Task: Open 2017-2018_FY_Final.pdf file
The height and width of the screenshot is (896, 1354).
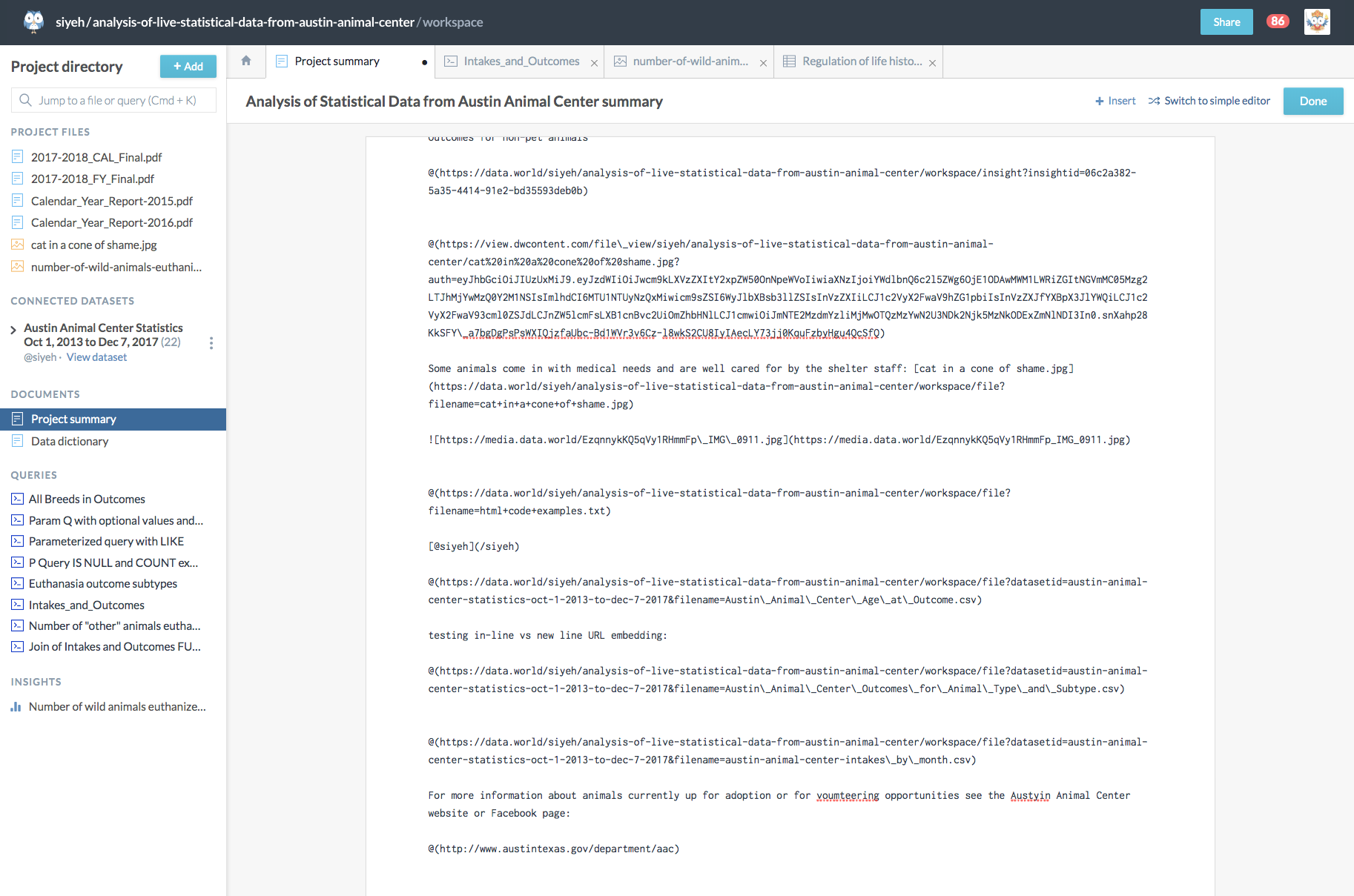Action: click(x=93, y=179)
